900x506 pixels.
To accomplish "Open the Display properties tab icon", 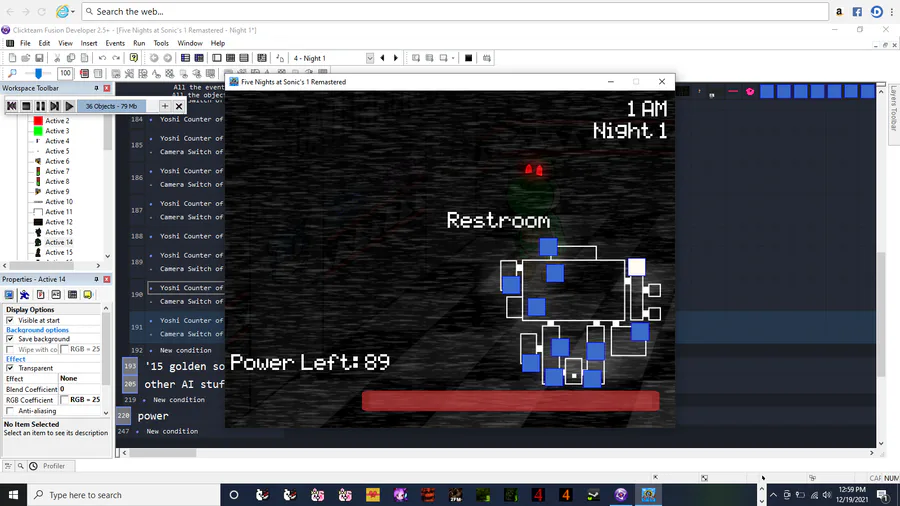I will pyautogui.click(x=9, y=294).
